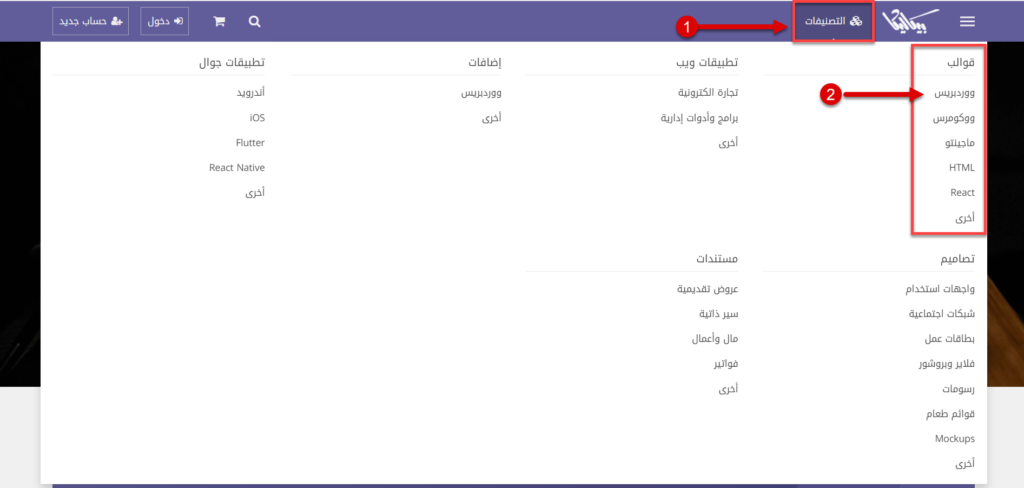Choose ماجينتو template category
This screenshot has width=1024, height=488.
(x=957, y=143)
